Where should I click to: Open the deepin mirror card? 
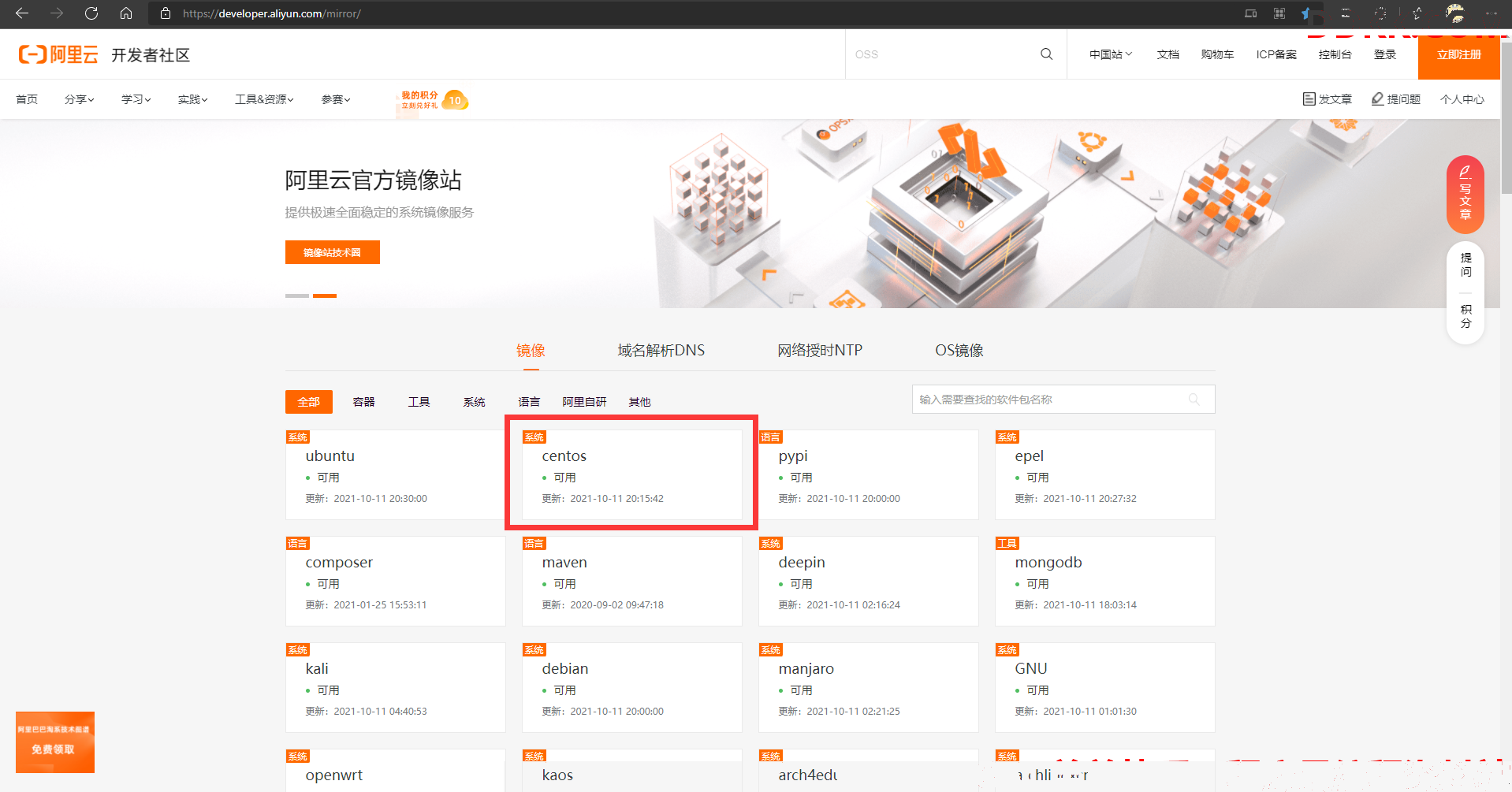[x=869, y=581]
